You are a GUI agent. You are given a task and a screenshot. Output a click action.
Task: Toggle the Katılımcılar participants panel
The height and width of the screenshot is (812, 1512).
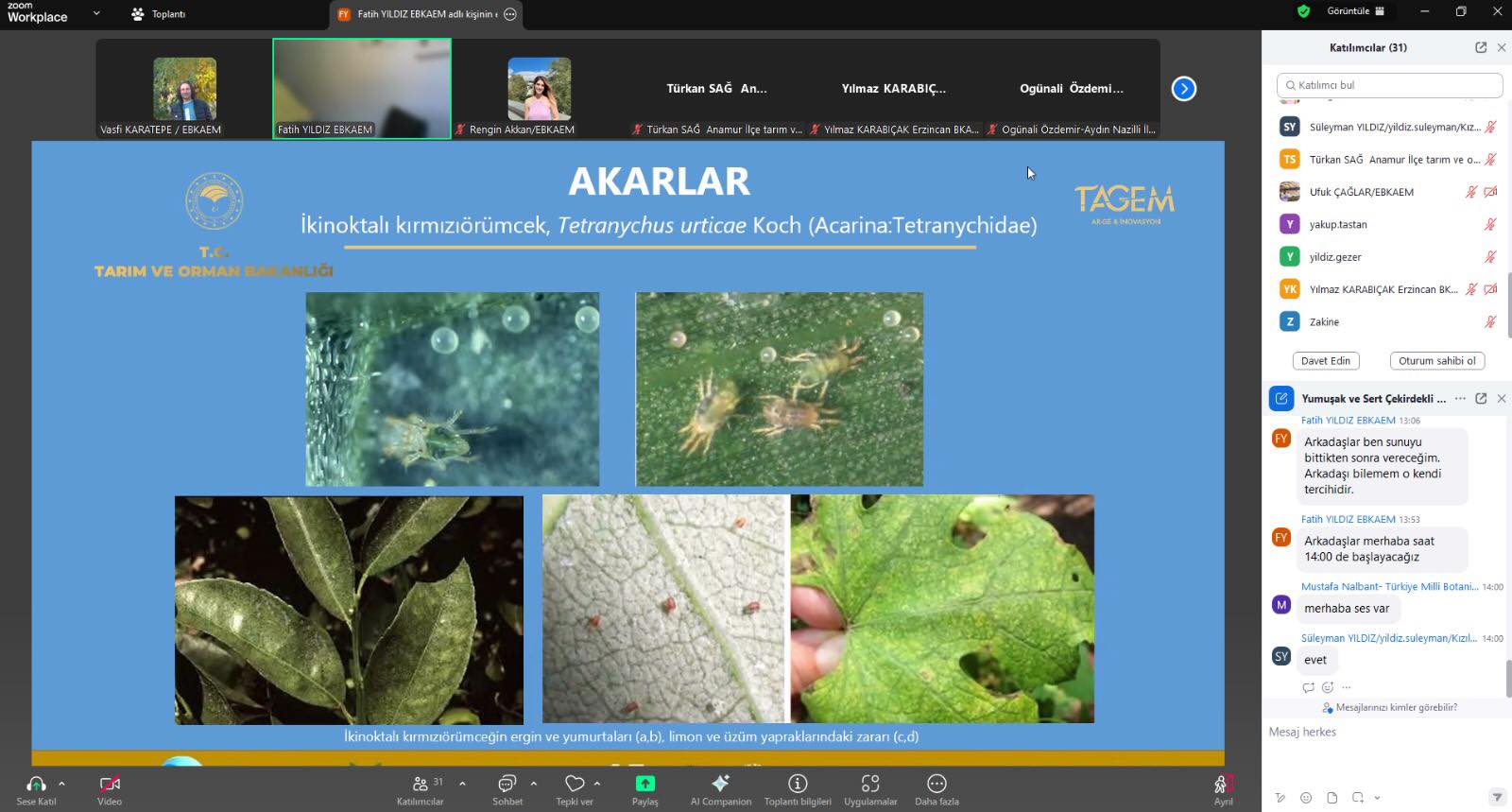pos(421,784)
